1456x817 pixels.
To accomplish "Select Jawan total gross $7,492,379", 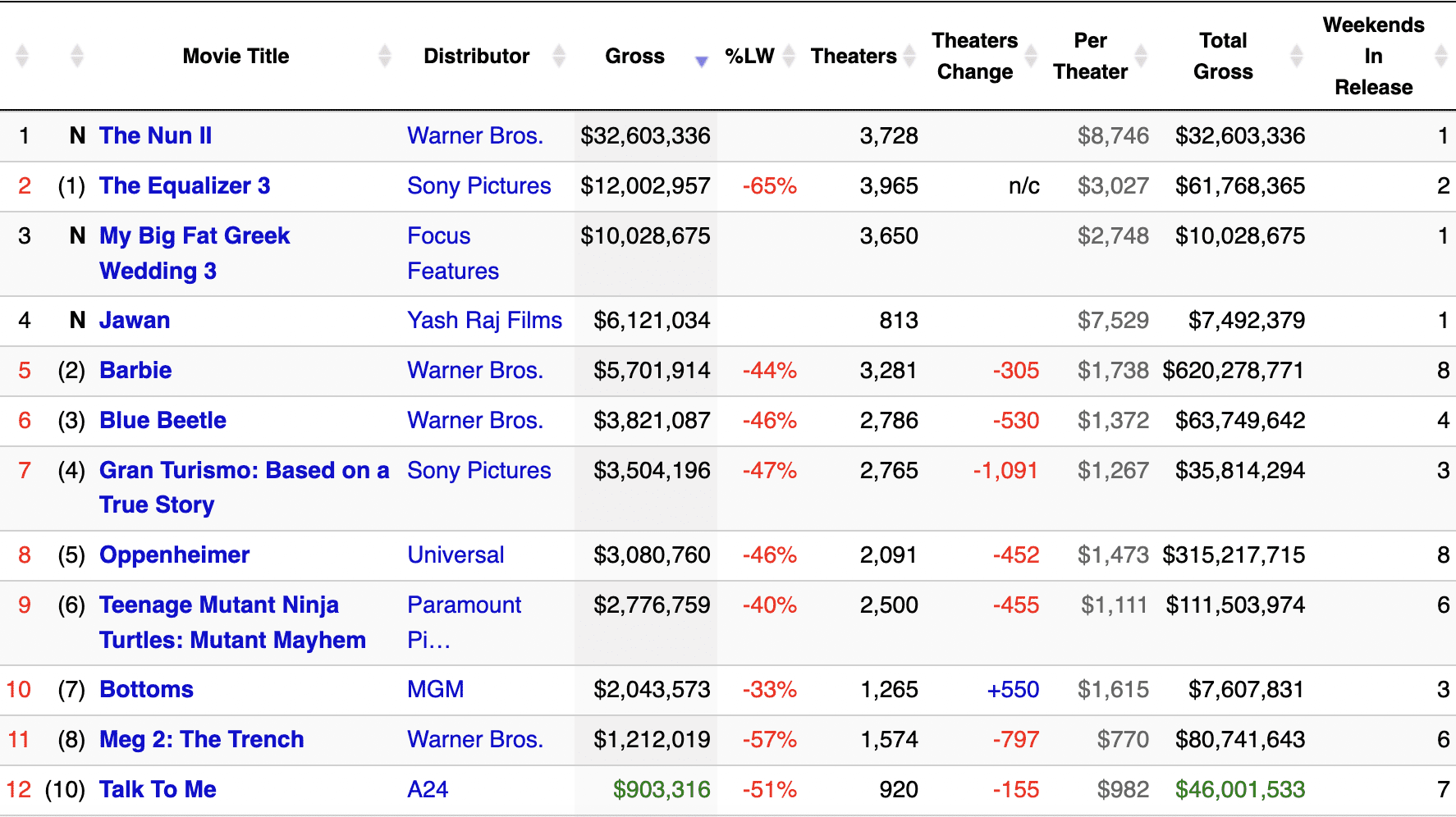I will [1247, 320].
